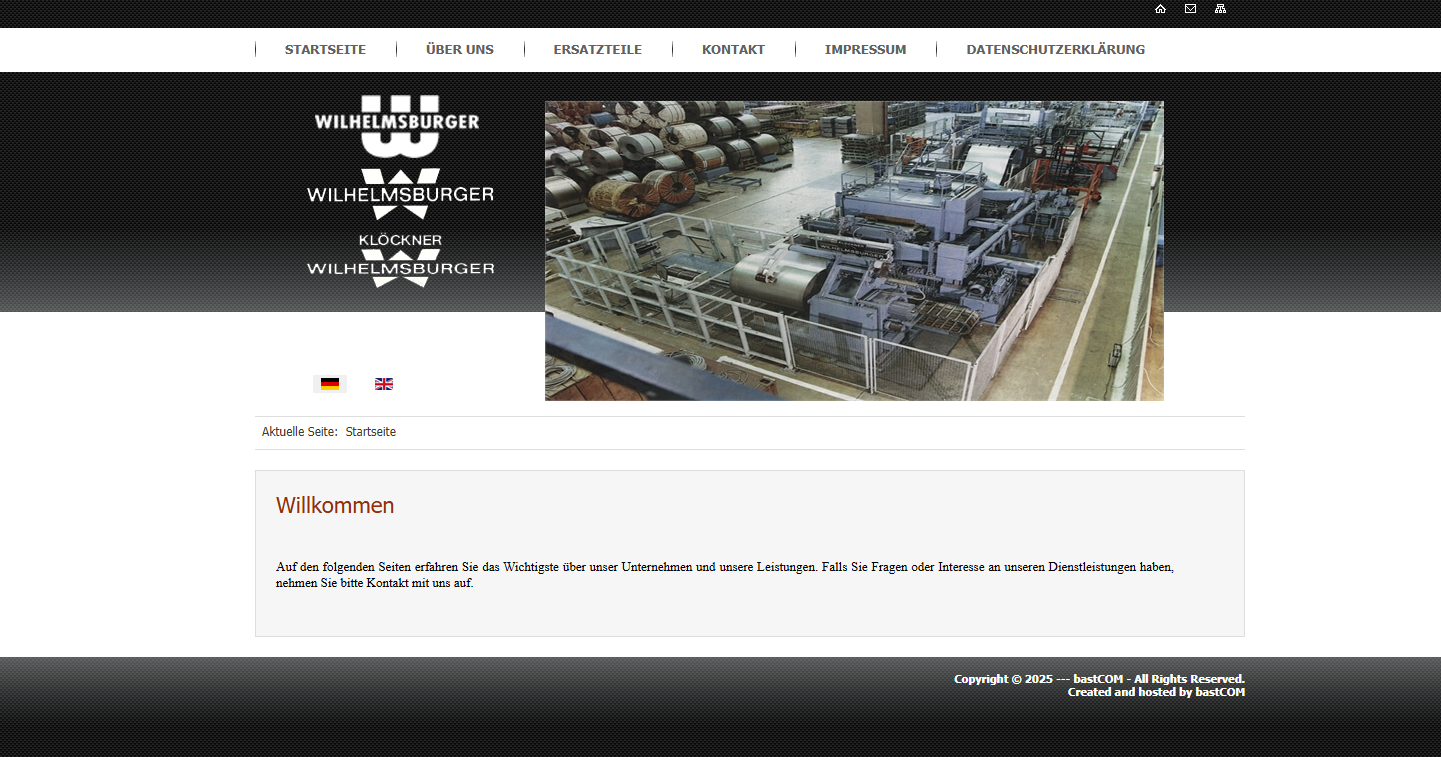The height and width of the screenshot is (769, 1441).
Task: Click the Startseite breadcrumb
Action: click(x=371, y=433)
